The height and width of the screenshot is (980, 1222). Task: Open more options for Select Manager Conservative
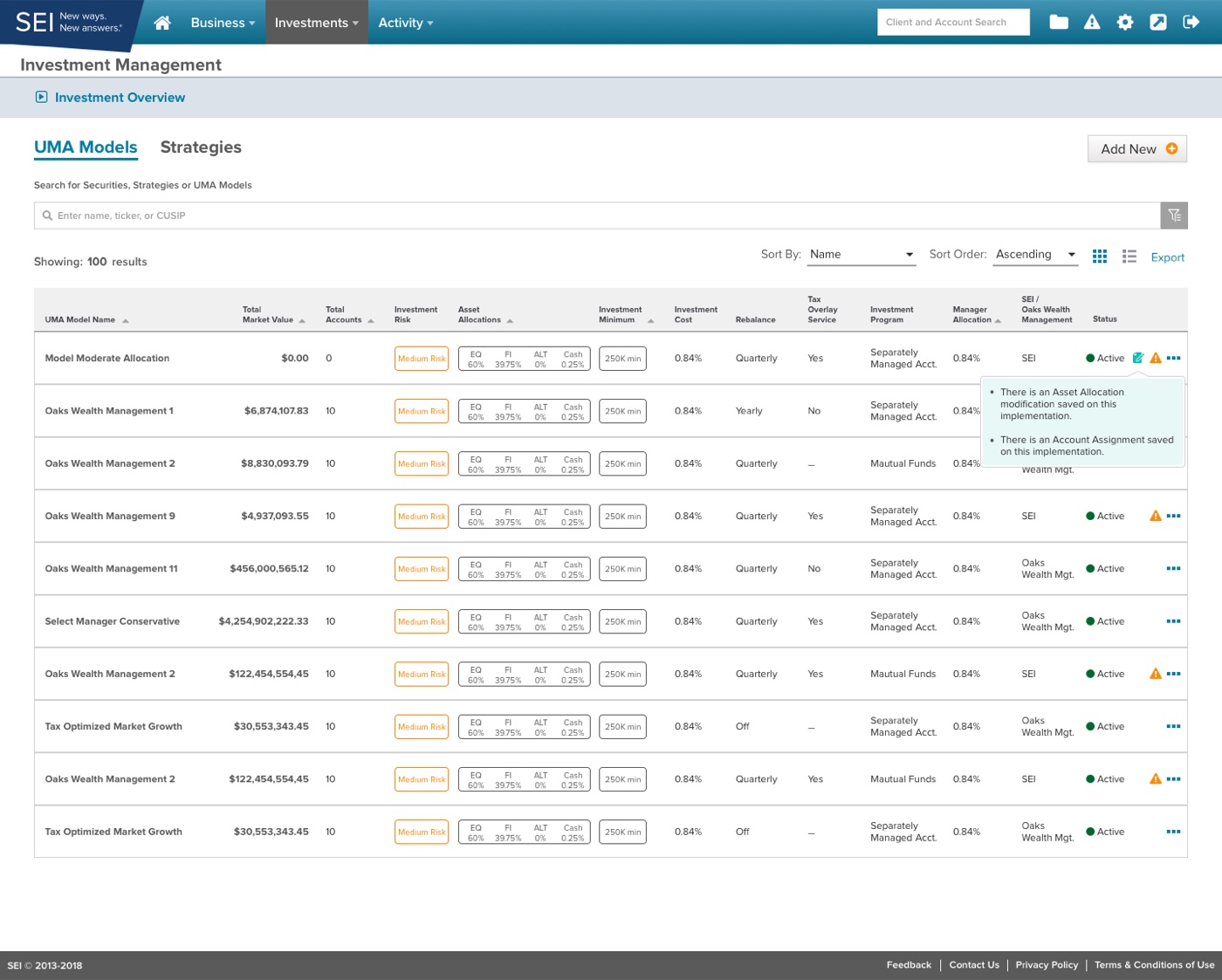[x=1173, y=621]
